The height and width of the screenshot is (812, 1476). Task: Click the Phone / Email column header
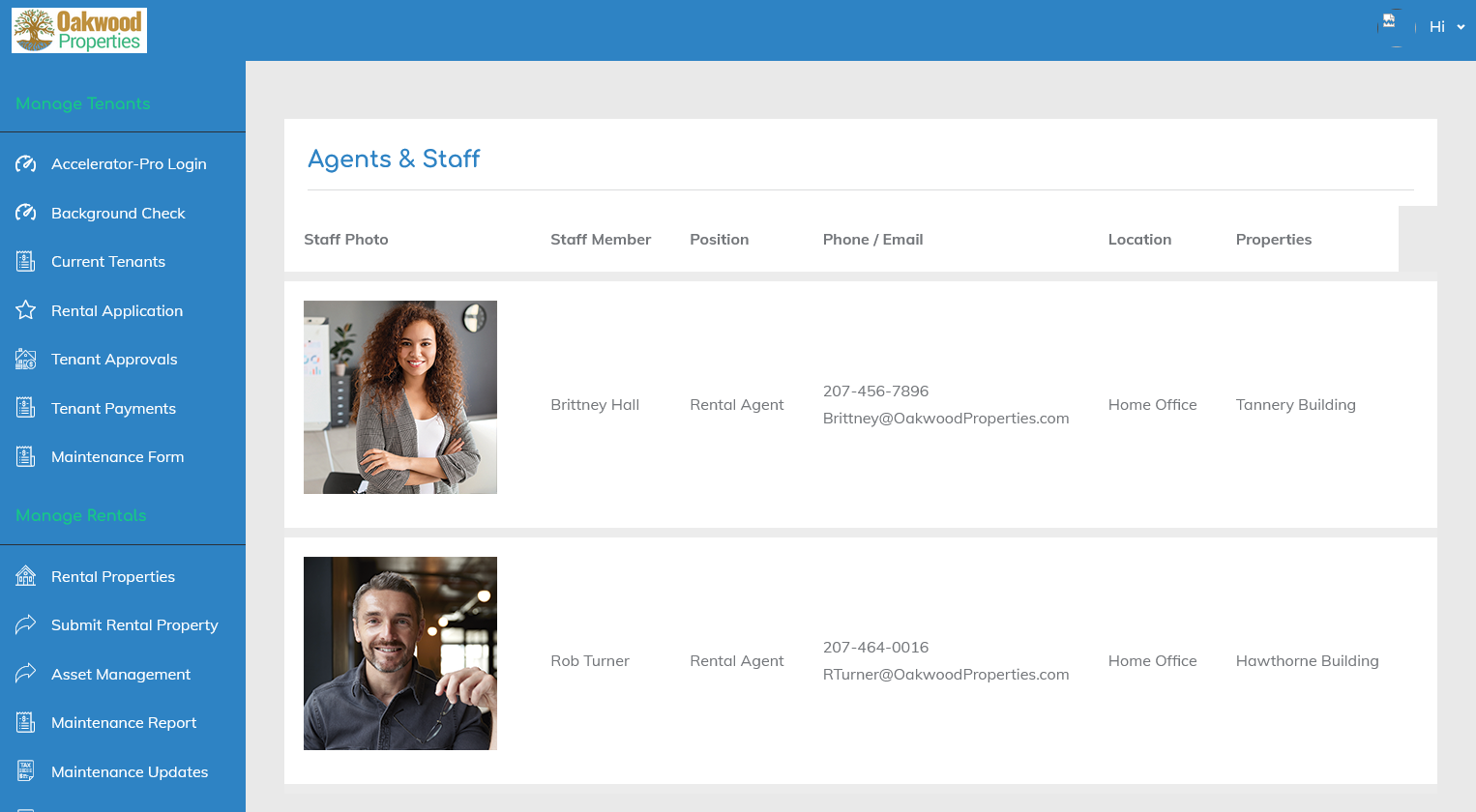[x=872, y=239]
